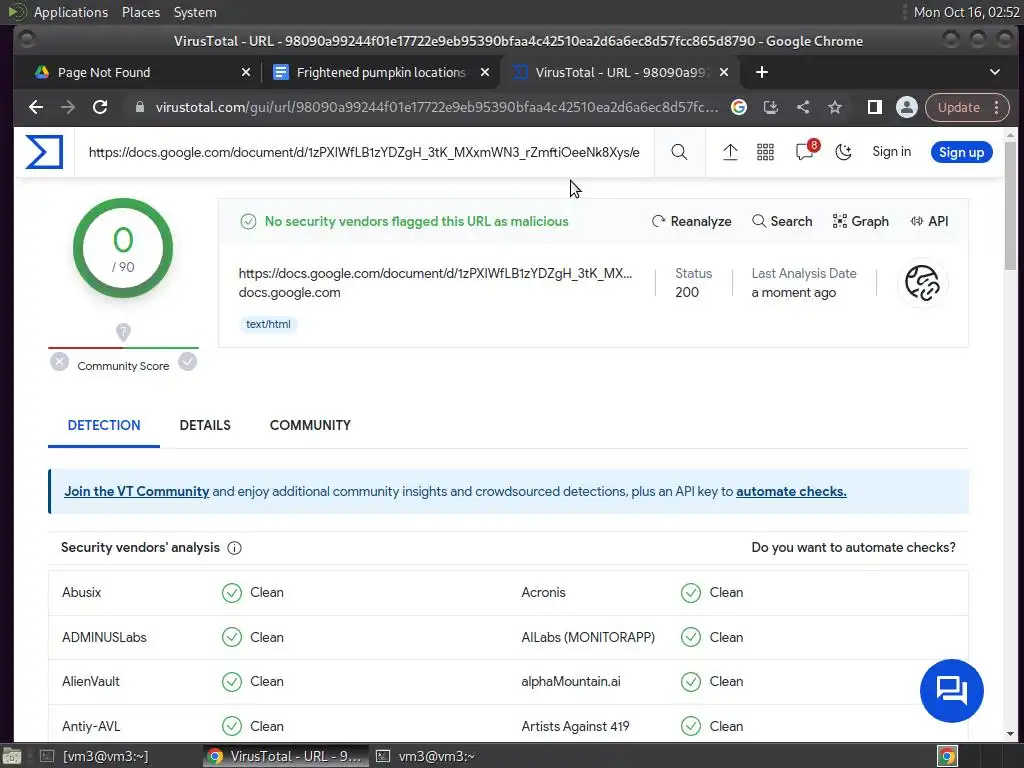Open the Graph view
The height and width of the screenshot is (768, 1024).
861,221
